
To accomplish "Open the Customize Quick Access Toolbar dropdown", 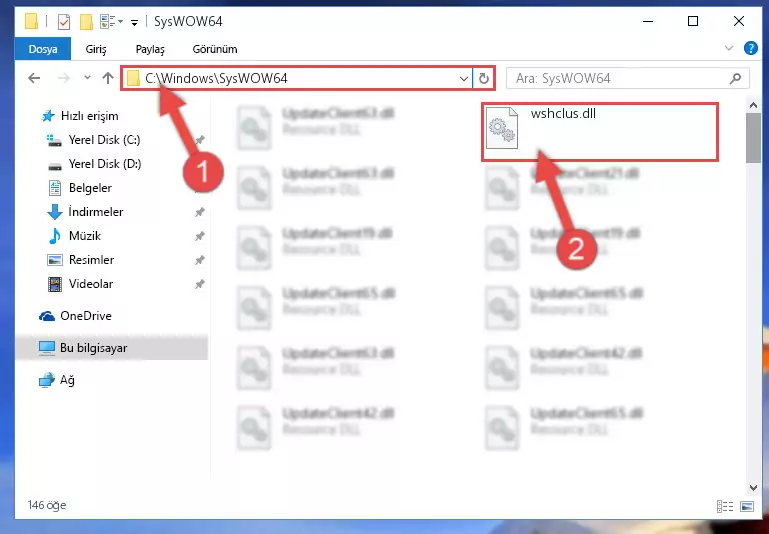I will pos(134,22).
